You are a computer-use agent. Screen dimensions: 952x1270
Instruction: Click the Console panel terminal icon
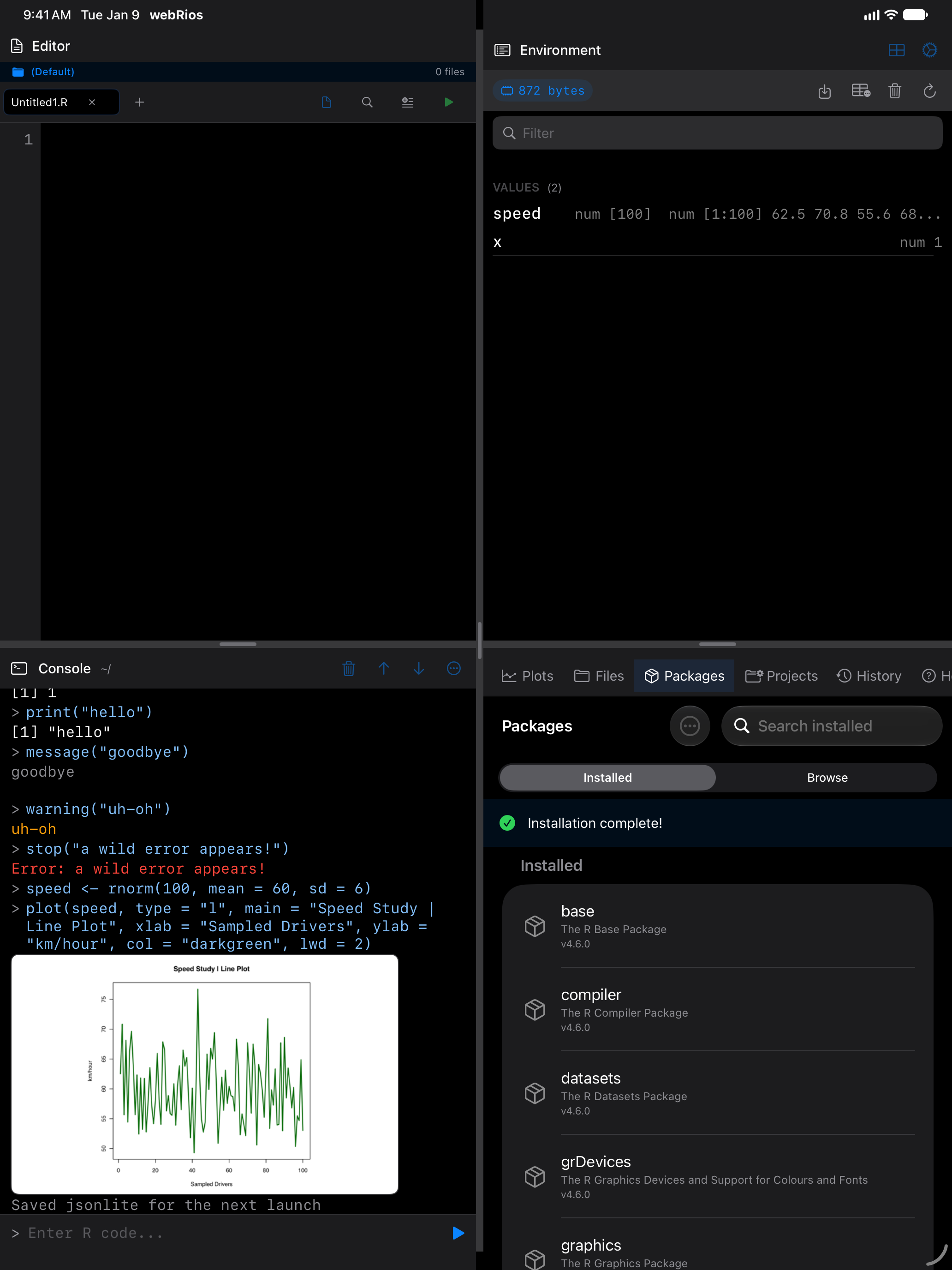(x=19, y=668)
